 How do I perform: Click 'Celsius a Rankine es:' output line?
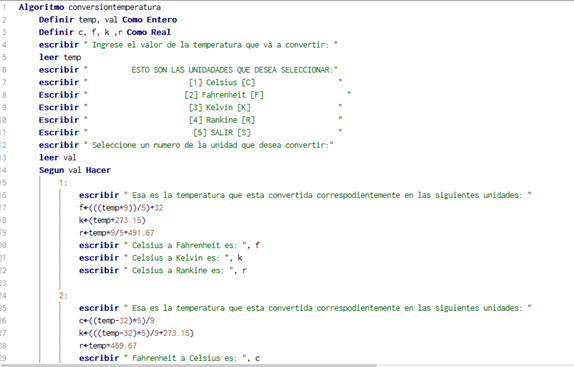(x=163, y=270)
